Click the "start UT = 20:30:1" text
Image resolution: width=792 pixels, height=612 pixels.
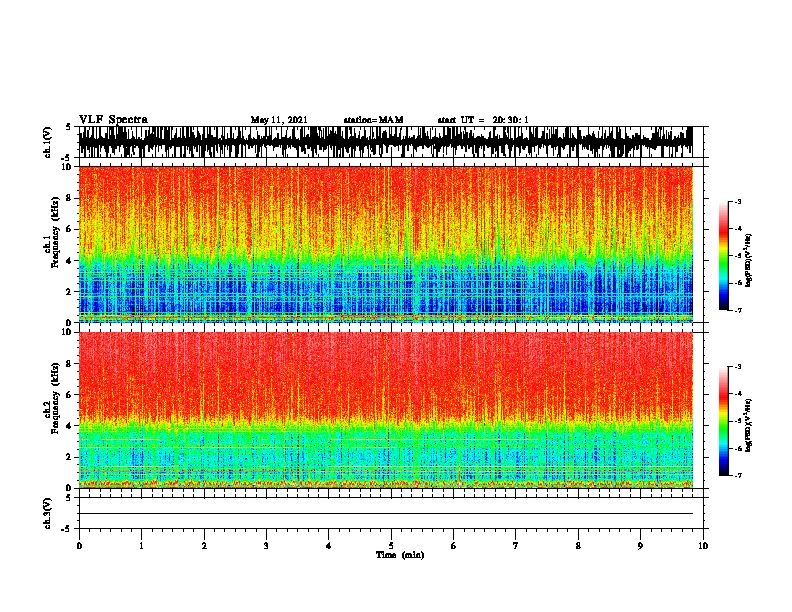[483, 120]
